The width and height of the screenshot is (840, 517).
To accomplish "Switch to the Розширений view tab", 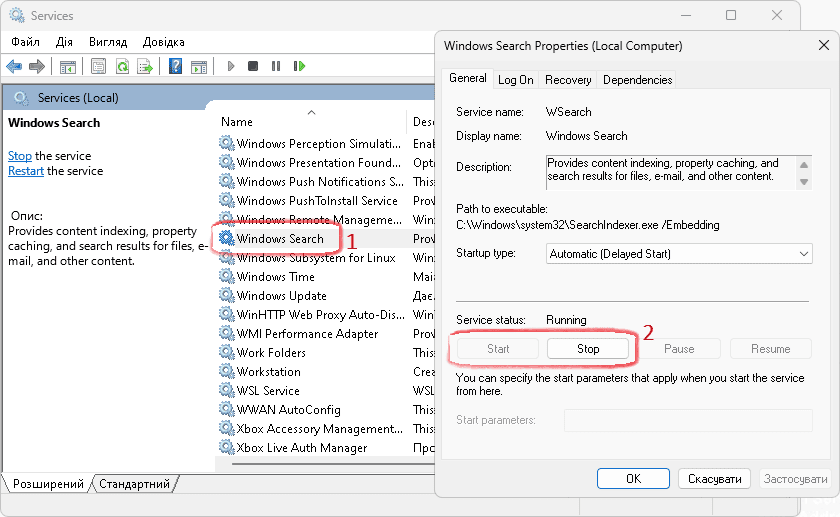I will 48,484.
